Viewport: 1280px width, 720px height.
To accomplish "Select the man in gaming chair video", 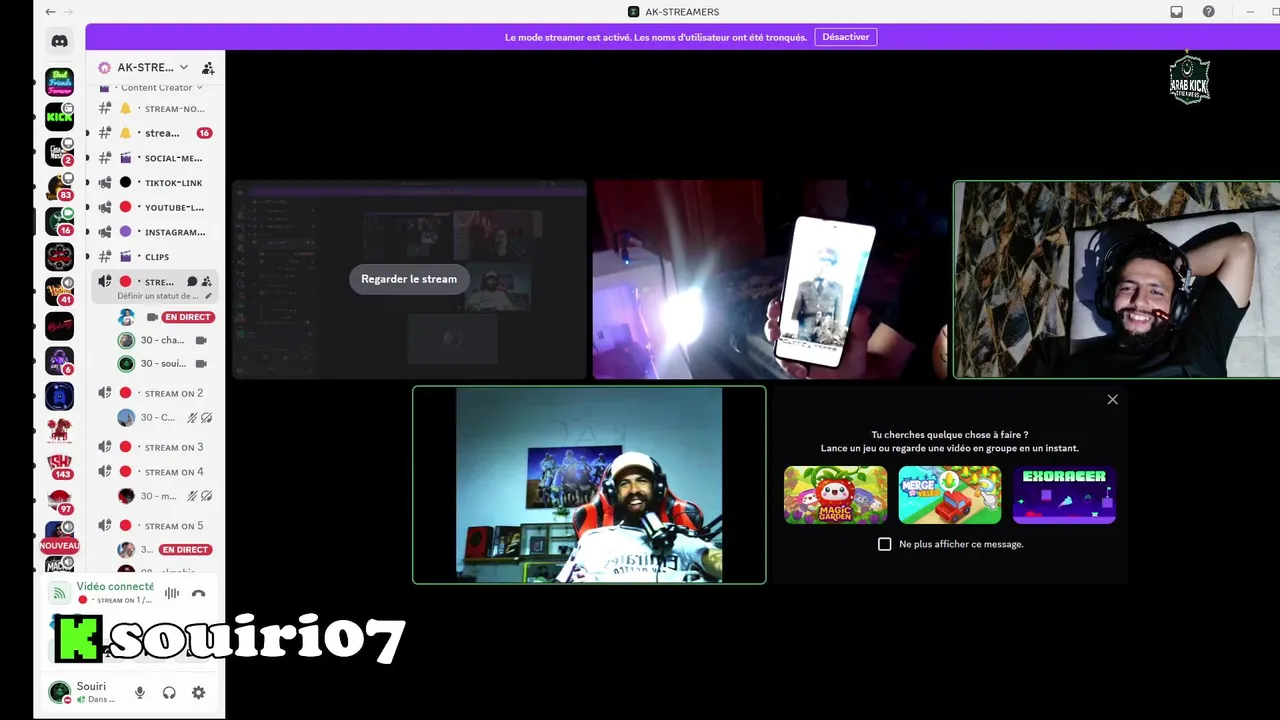I will (x=589, y=485).
